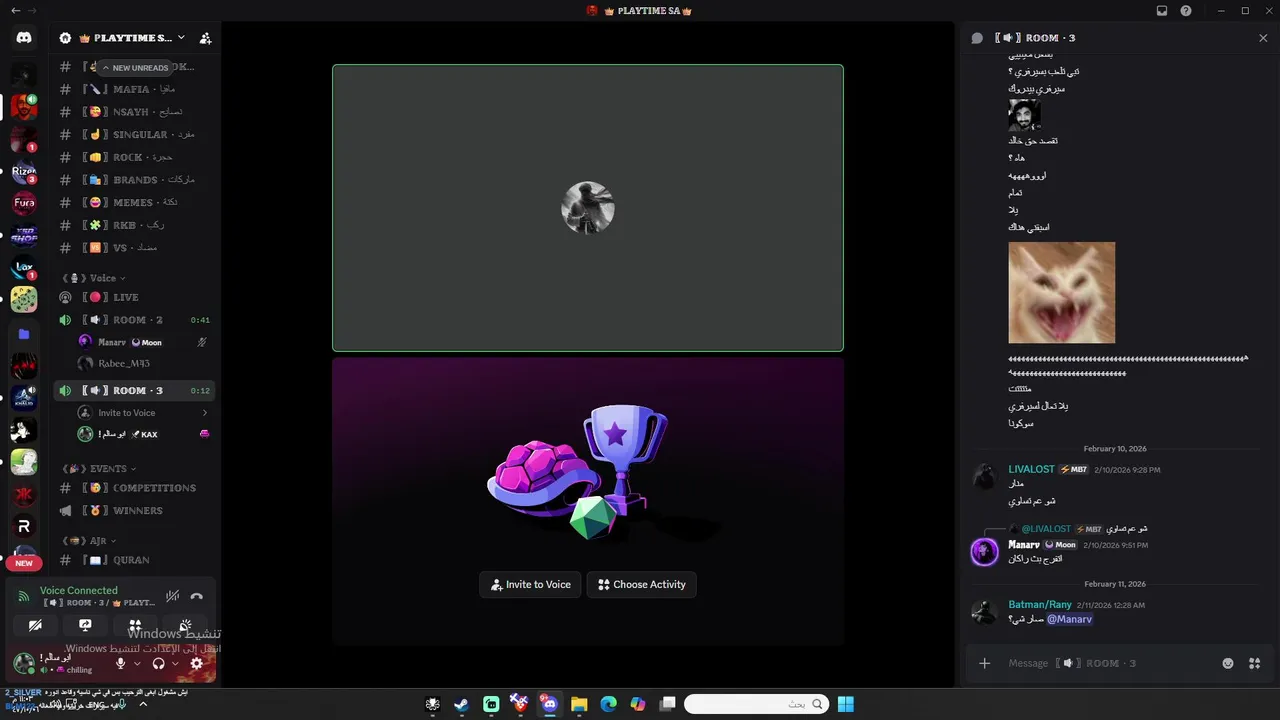Jump to NEW UNREADS pill
Image resolution: width=1280 pixels, height=720 pixels.
(x=136, y=68)
